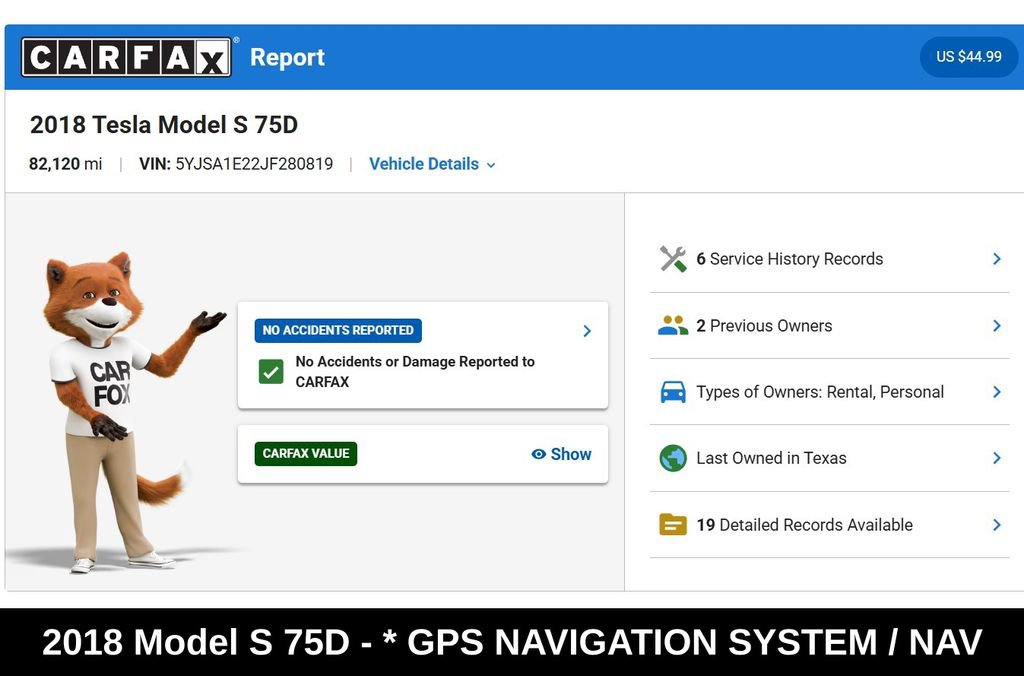Open the chevron for Detailed Records Available

point(997,524)
